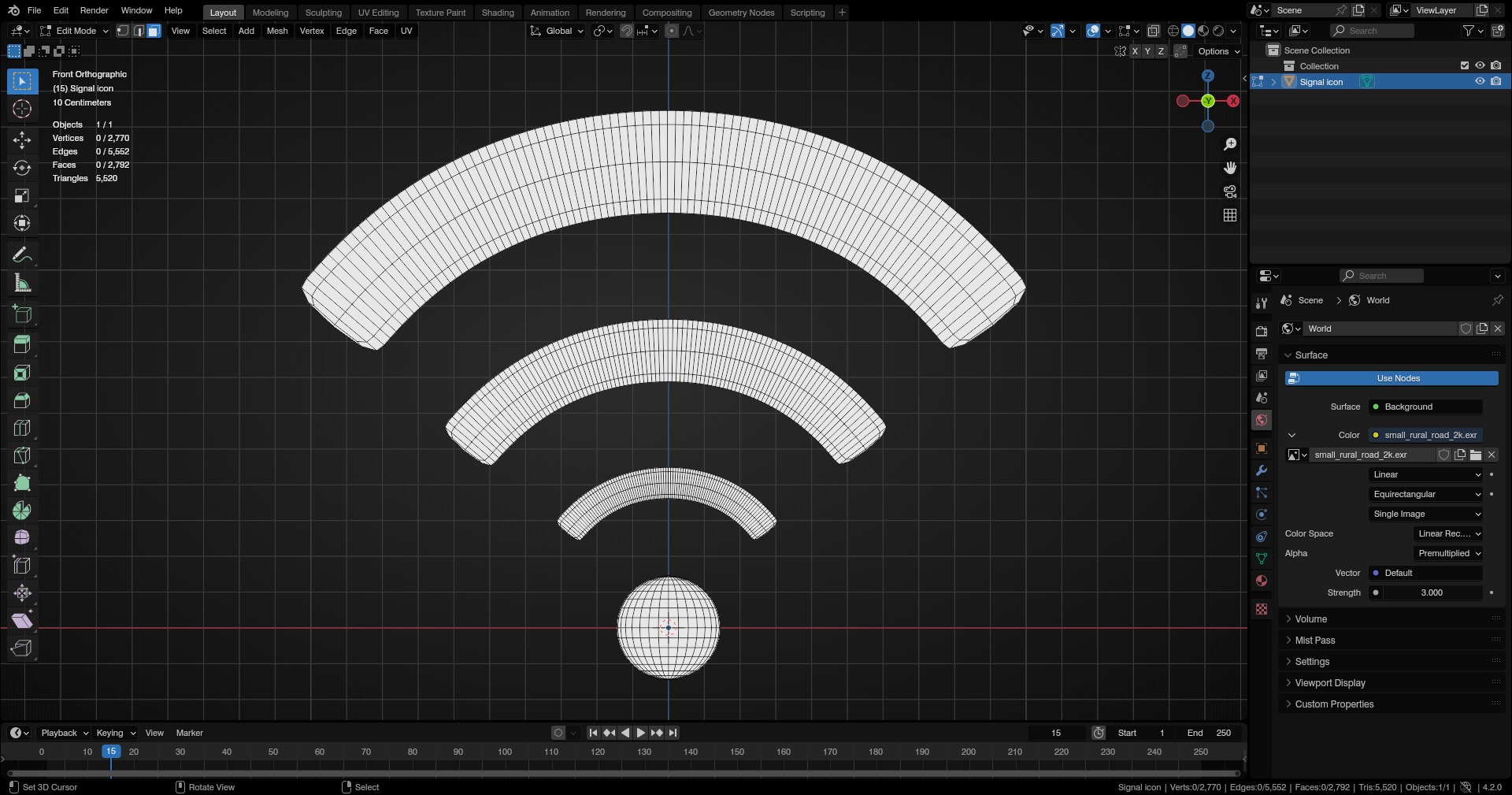Click the red X axis gizmo
1512x795 pixels.
(1233, 101)
